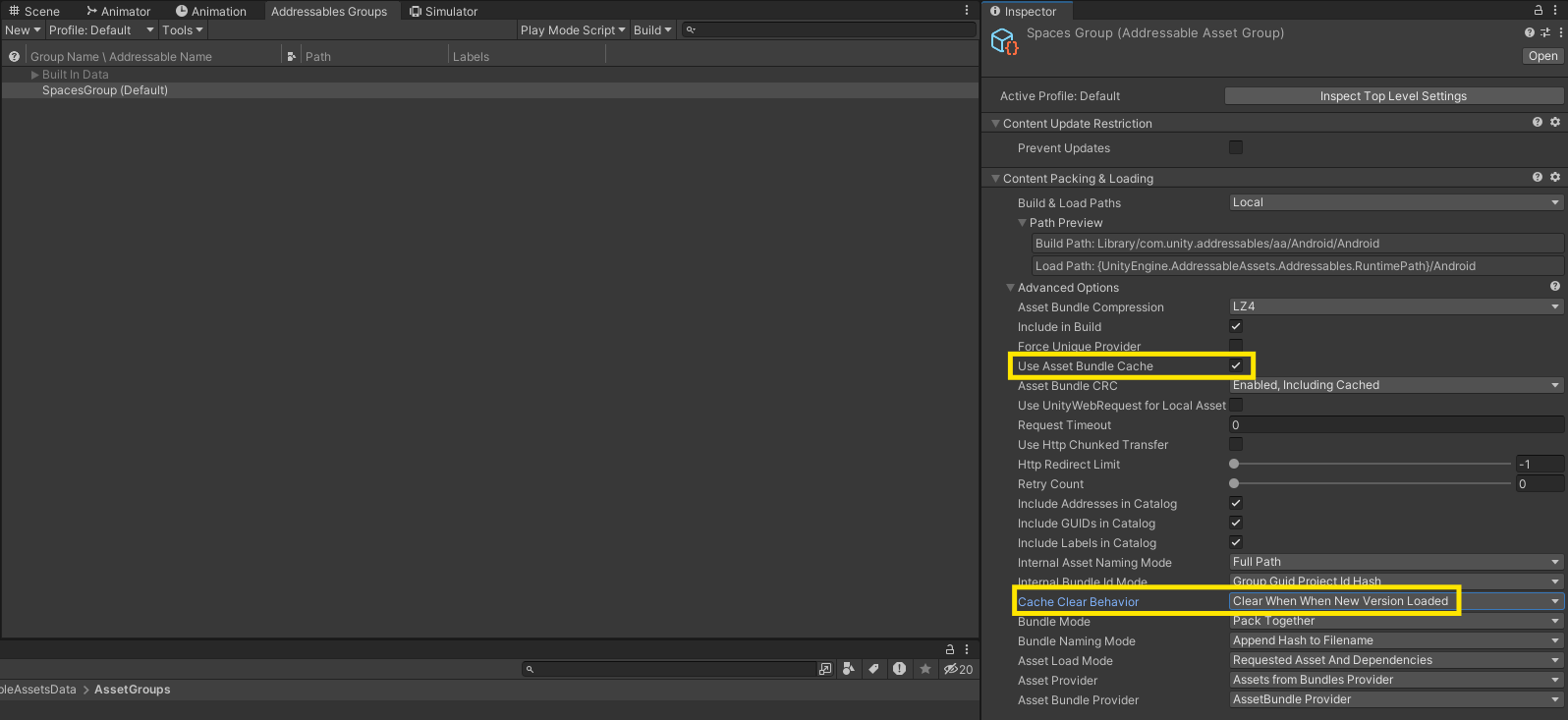Open the Play Mode Script menu
The width and height of the screenshot is (1568, 720).
(x=572, y=30)
